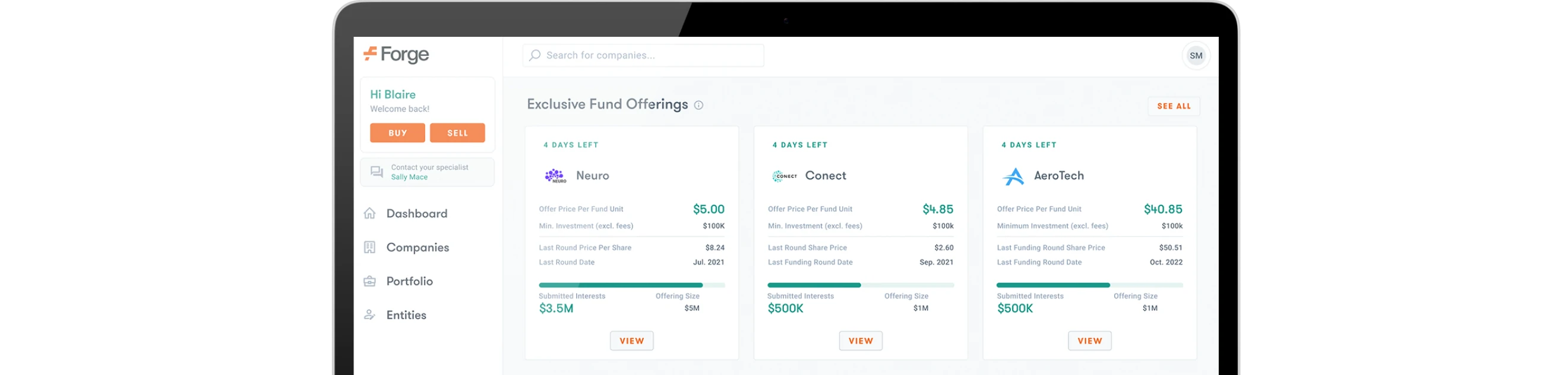Click the Neuro company logo
The height and width of the screenshot is (375, 1568).
point(555,176)
